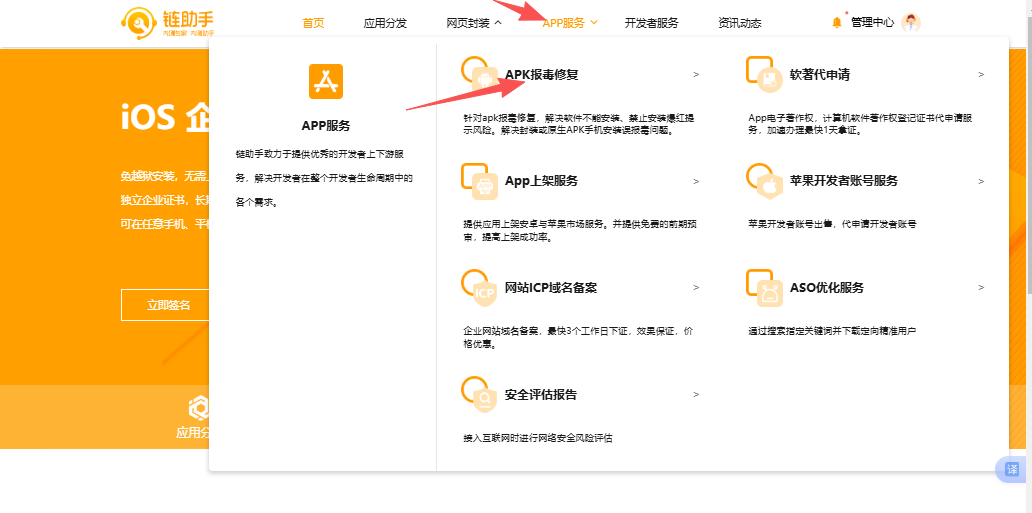Click the 苹果开发者账号服务 apple icon
This screenshot has width=1032, height=513.
coord(767,182)
